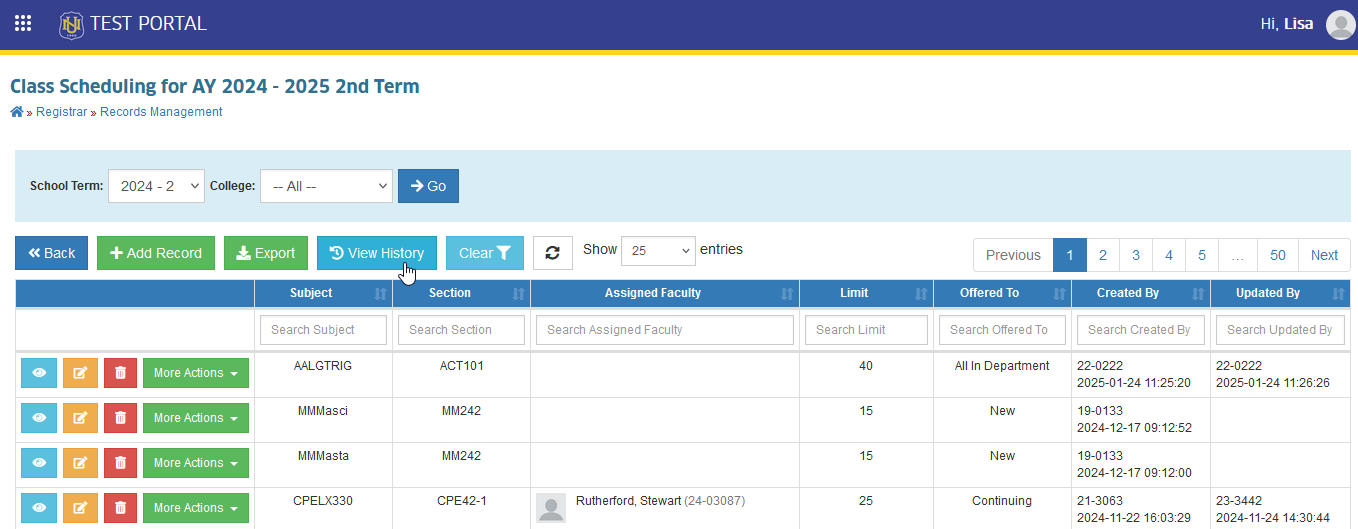The height and width of the screenshot is (529, 1358).
Task: Export the class schedule table
Action: tap(266, 253)
